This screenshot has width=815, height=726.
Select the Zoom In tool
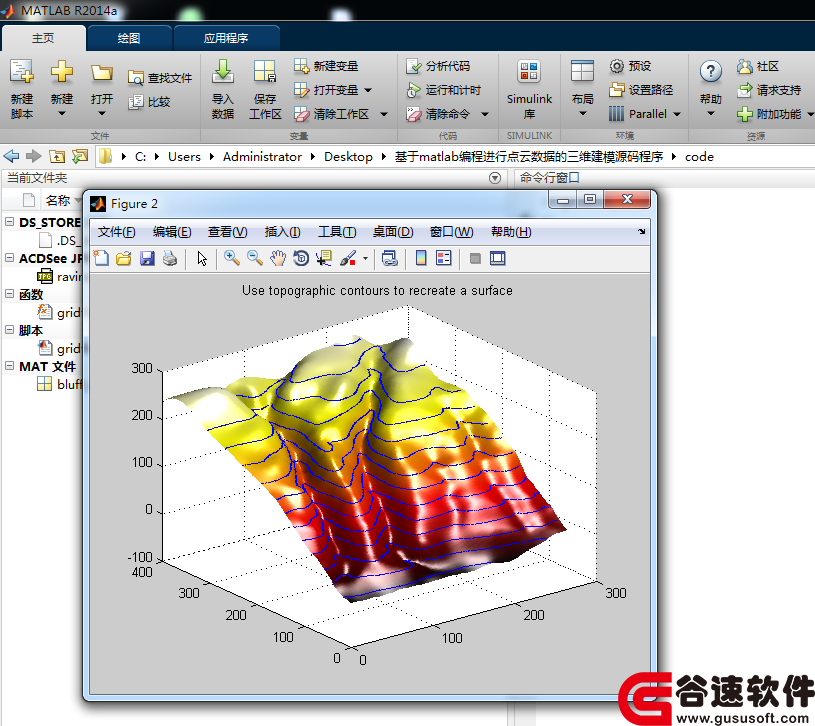click(x=232, y=258)
